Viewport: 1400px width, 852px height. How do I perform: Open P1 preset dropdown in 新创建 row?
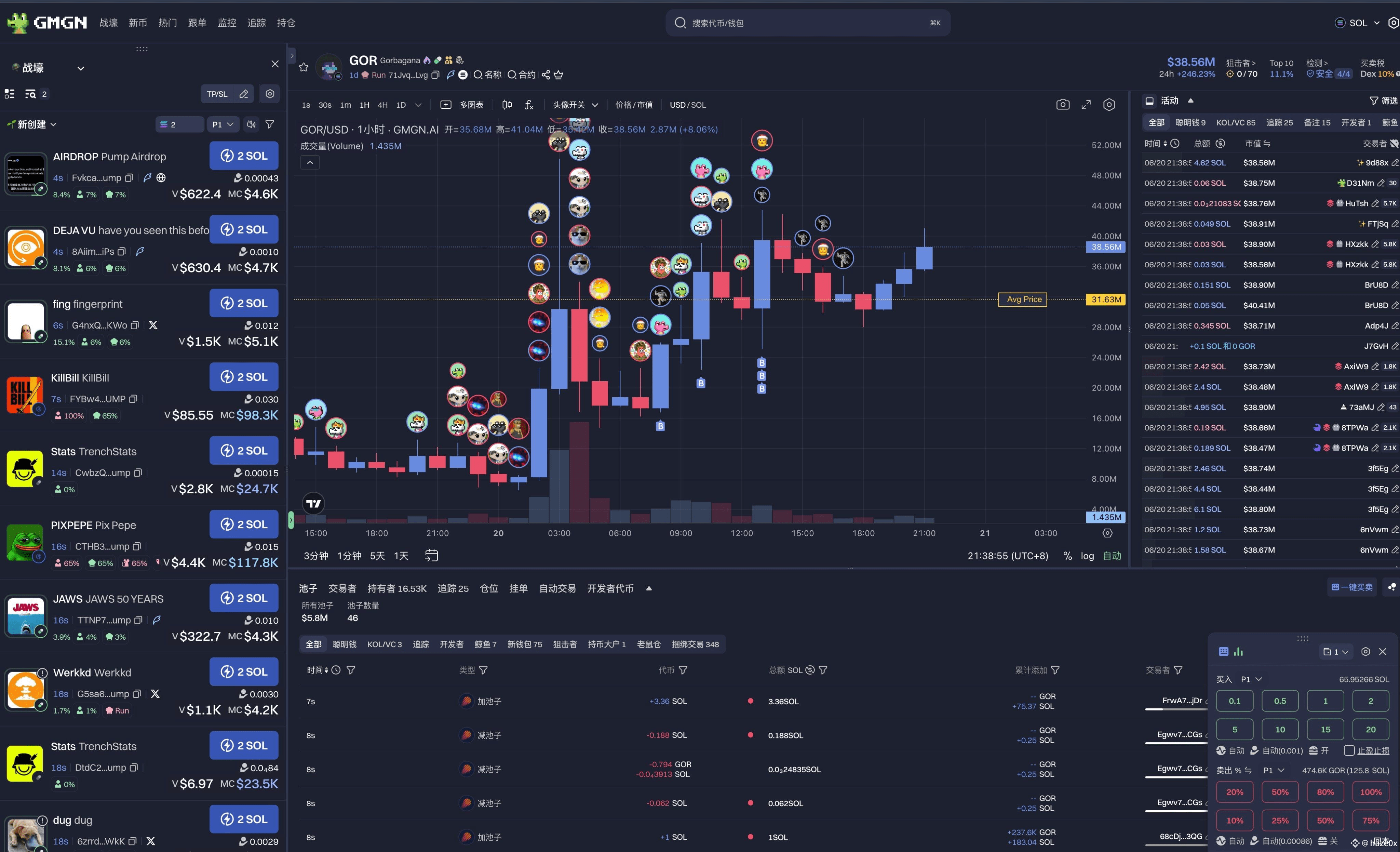(223, 124)
